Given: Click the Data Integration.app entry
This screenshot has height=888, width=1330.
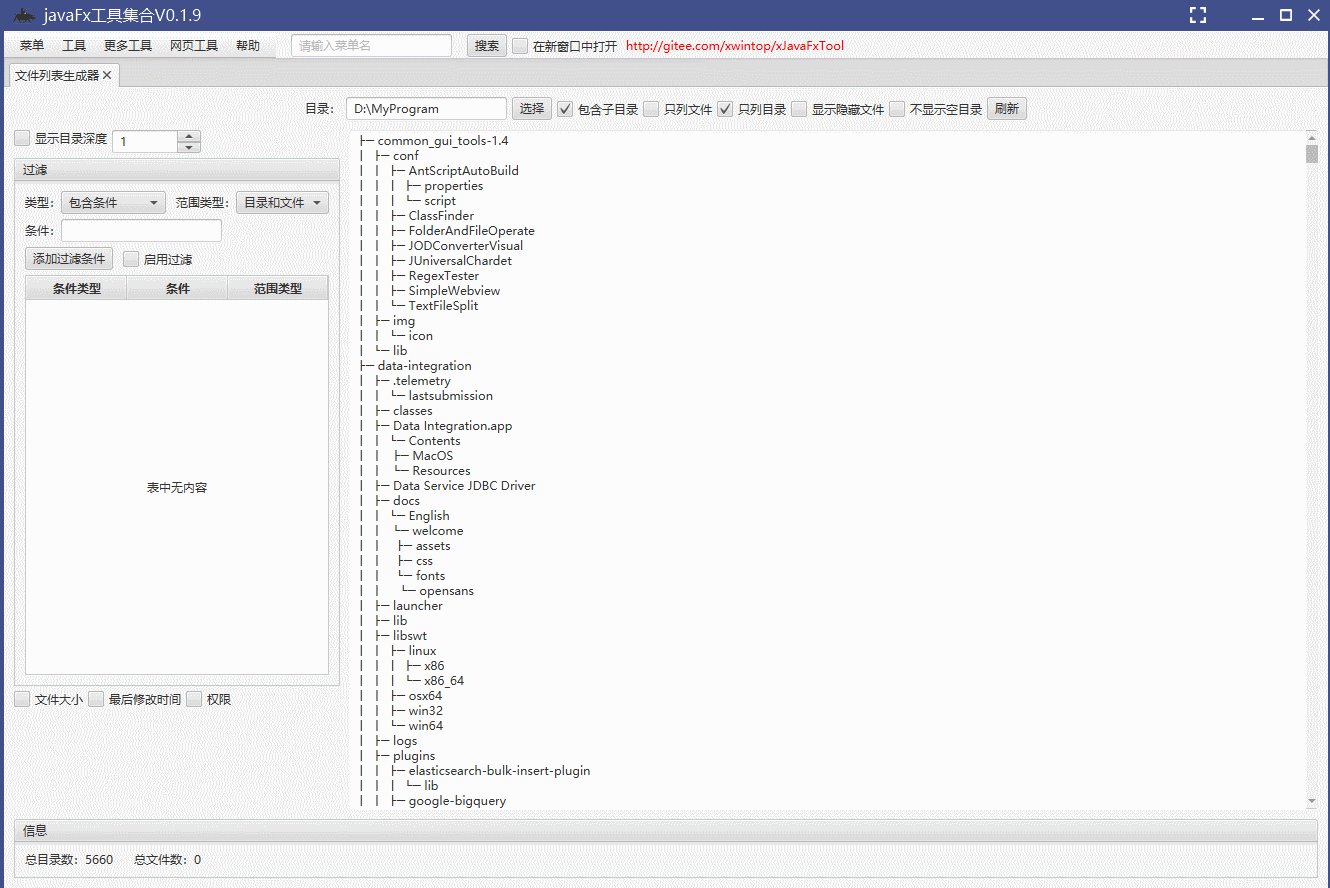Looking at the screenshot, I should tap(452, 426).
